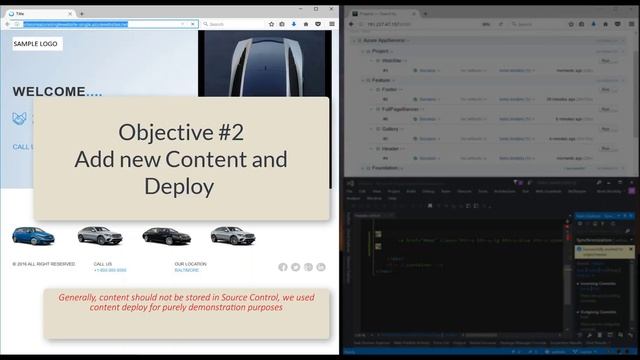The image size is (640, 360).
Task: Collapse Incoming Commits in Team Explorer
Action: click(x=578, y=284)
